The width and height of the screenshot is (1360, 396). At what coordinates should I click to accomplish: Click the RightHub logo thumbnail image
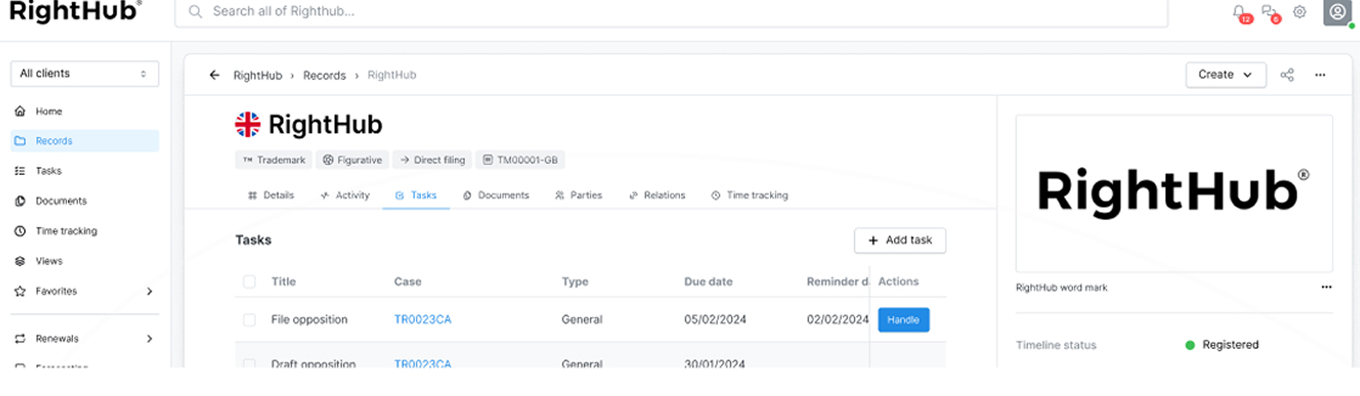click(x=1174, y=193)
